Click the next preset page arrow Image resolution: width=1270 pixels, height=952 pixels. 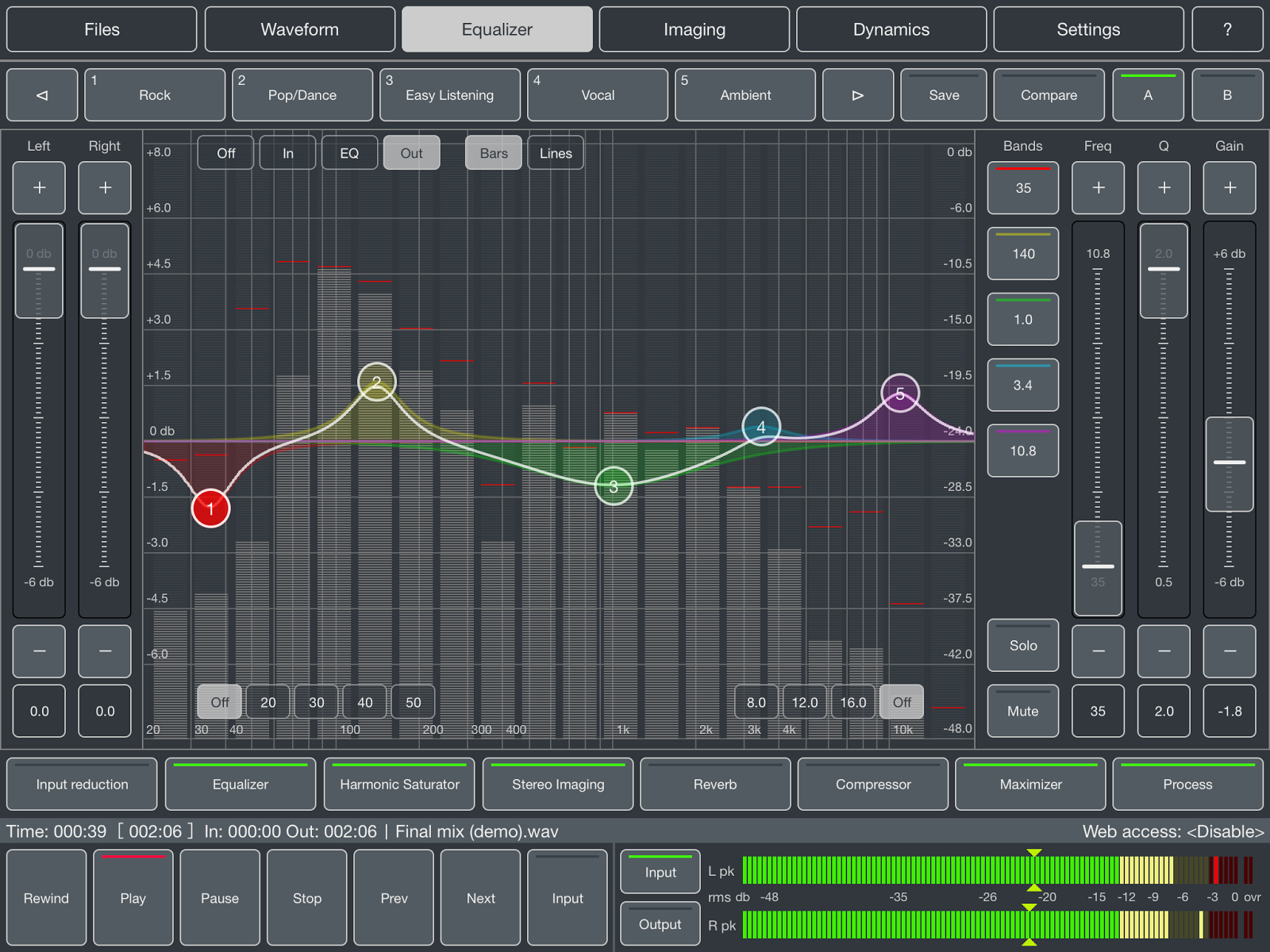tap(858, 95)
